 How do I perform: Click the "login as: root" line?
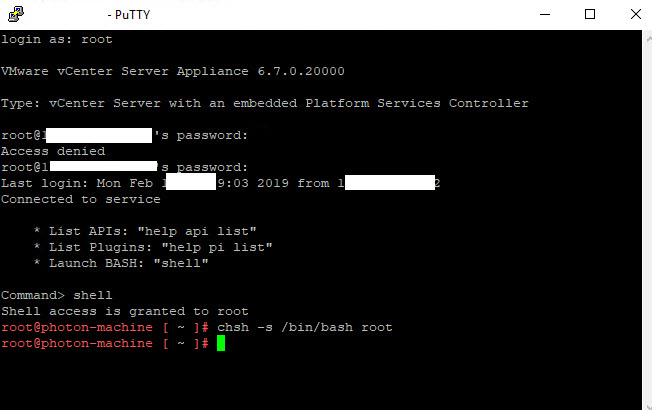click(57, 40)
